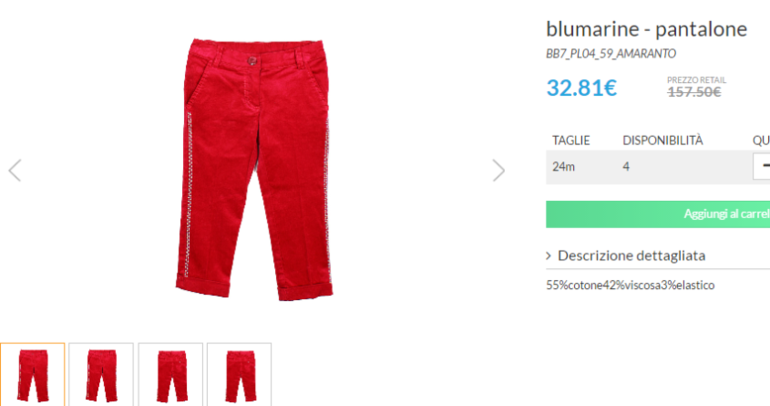The image size is (770, 406).
Task: Click the availability value 4
Action: click(x=626, y=166)
